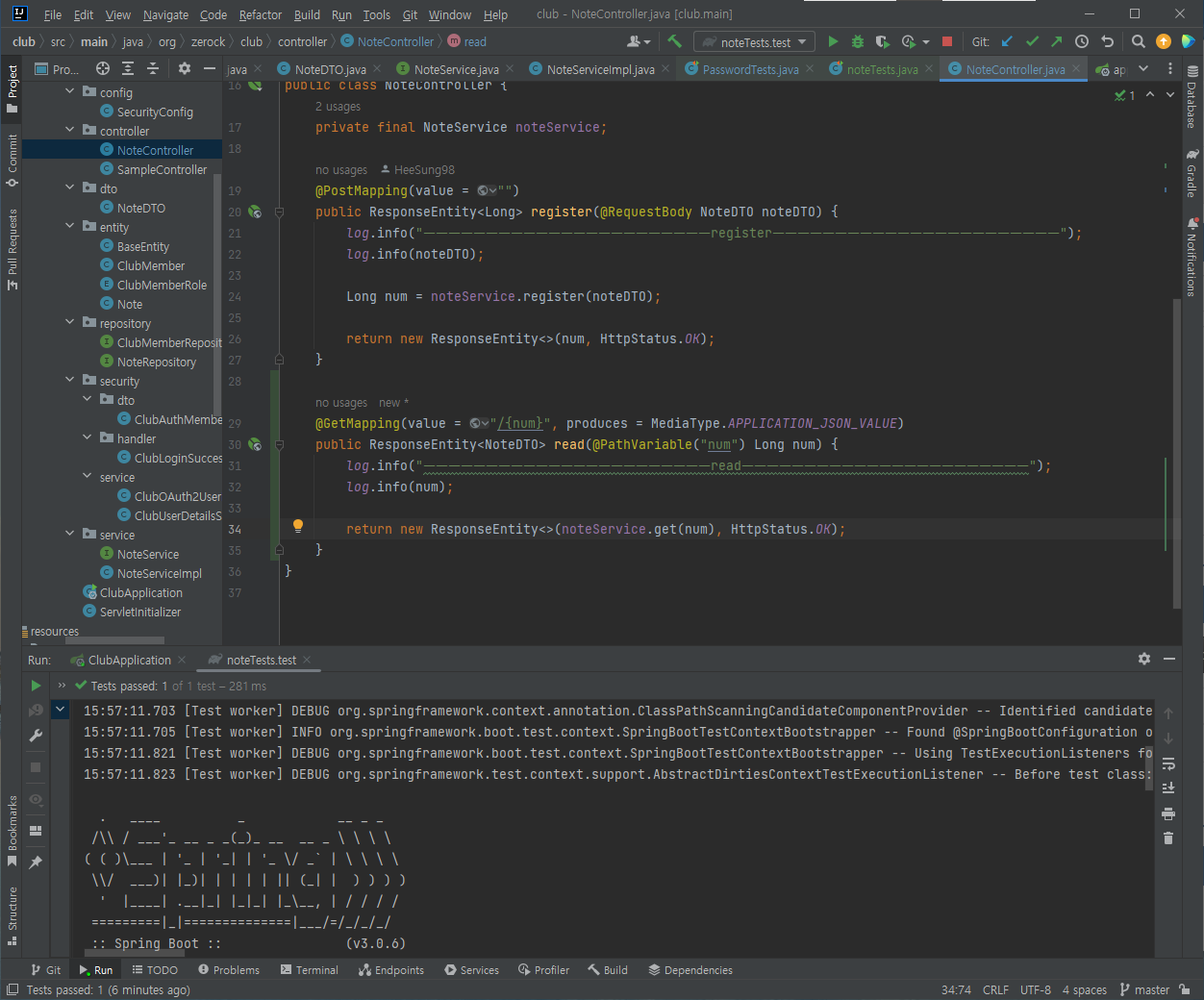This screenshot has height=1000, width=1204.
Task: Expand all nodes in Project panel
Action: point(128,68)
